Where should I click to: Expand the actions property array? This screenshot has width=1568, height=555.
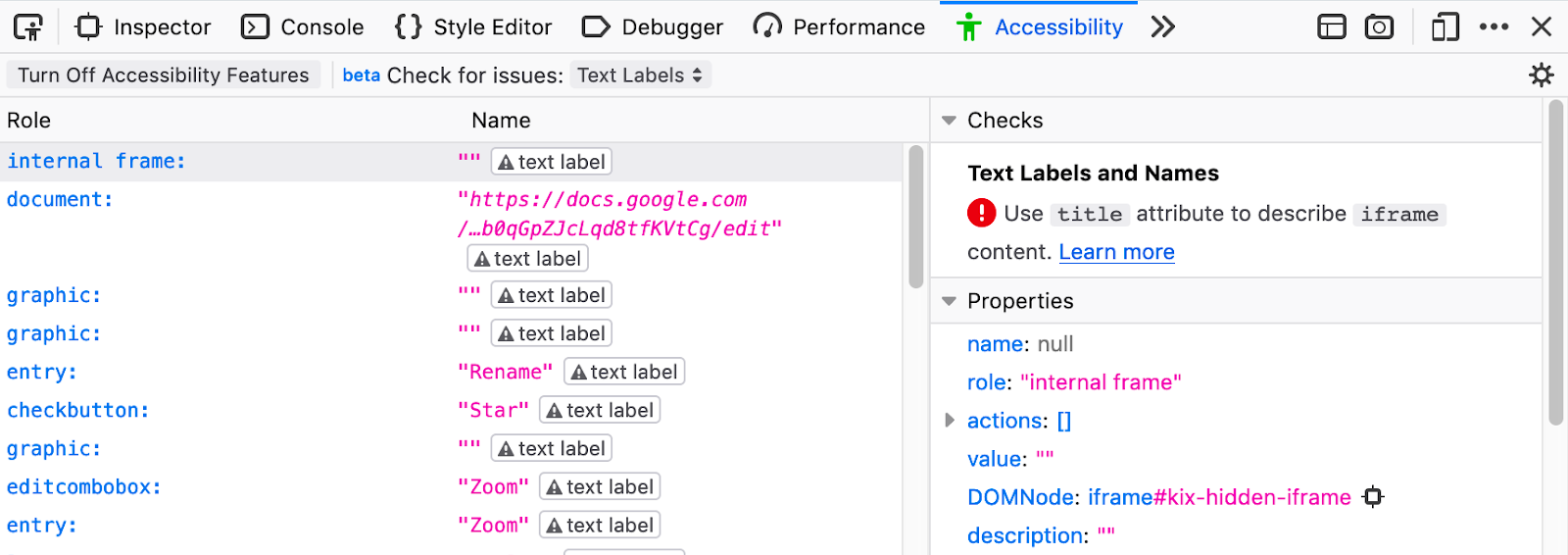(x=949, y=421)
